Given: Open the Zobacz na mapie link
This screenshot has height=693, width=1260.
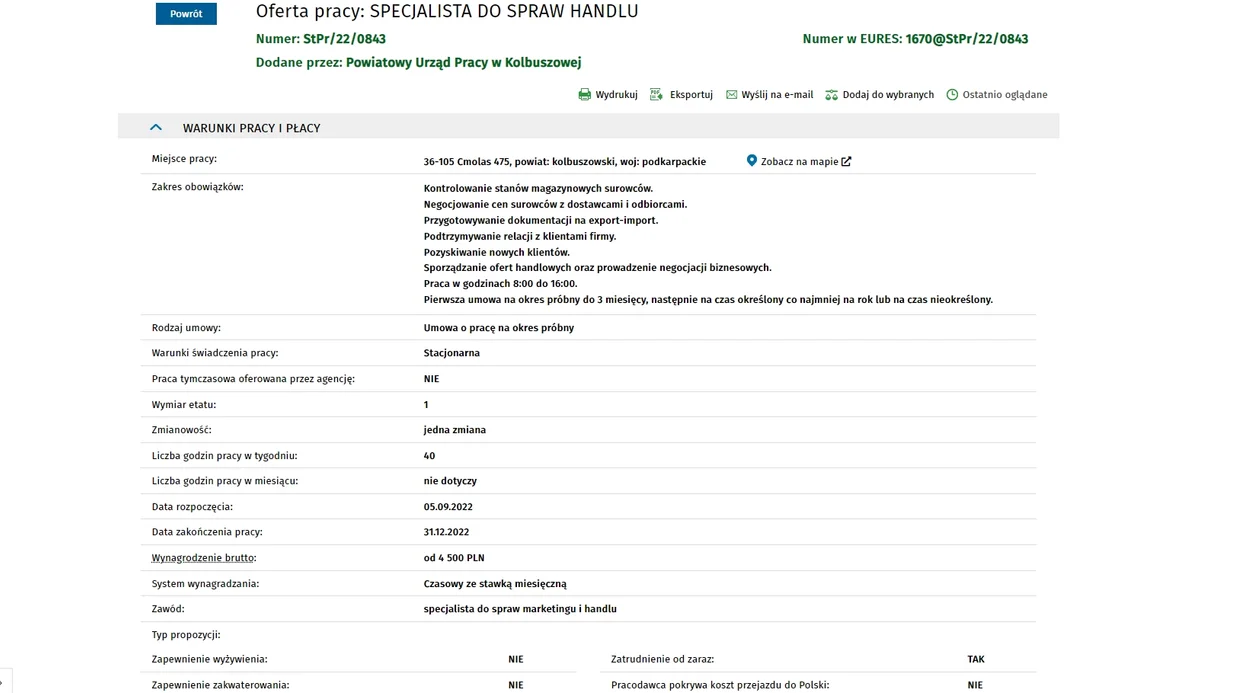Looking at the screenshot, I should click(799, 161).
